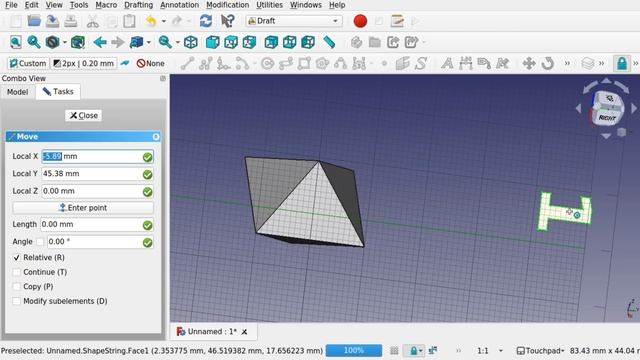The image size is (640, 360).
Task: Toggle the snap lock icon in toolbar
Action: pos(622,64)
